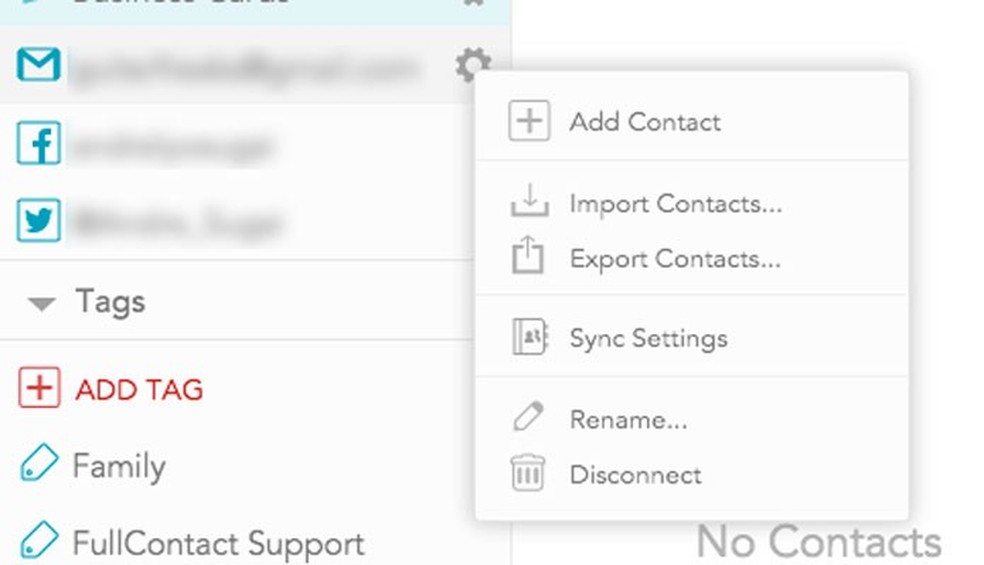The width and height of the screenshot is (984, 565).
Task: Select Rename… in the context menu
Action: (x=628, y=419)
